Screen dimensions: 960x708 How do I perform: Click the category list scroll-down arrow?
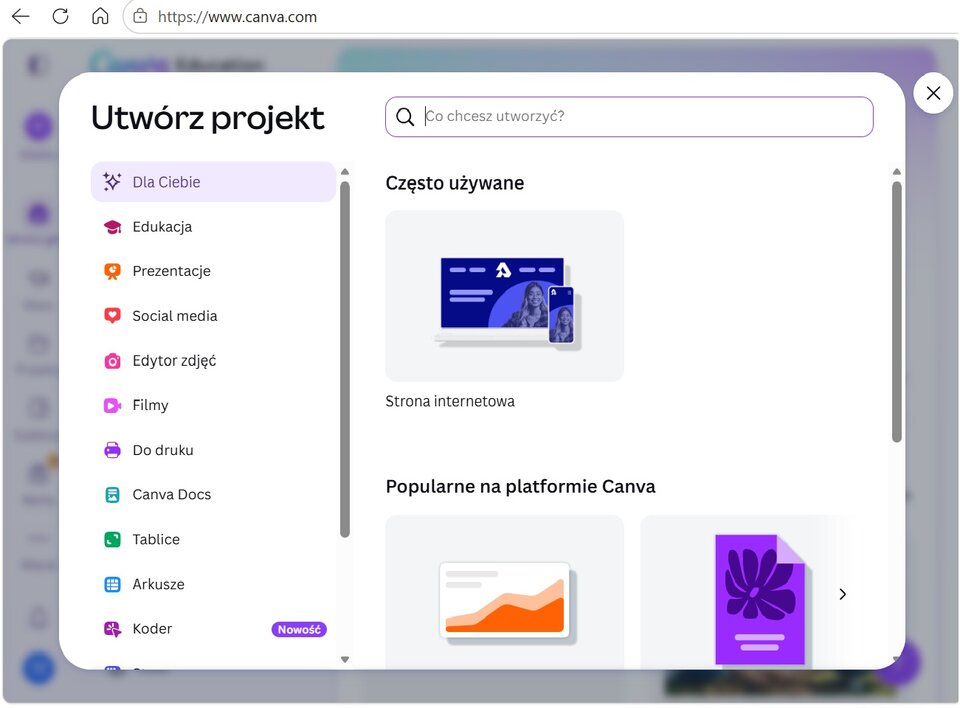pyautogui.click(x=345, y=660)
